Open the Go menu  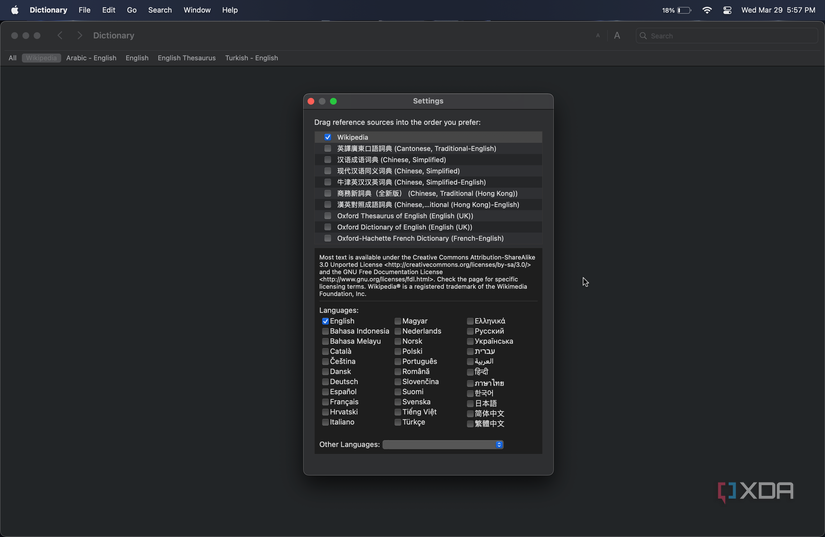[x=132, y=10]
